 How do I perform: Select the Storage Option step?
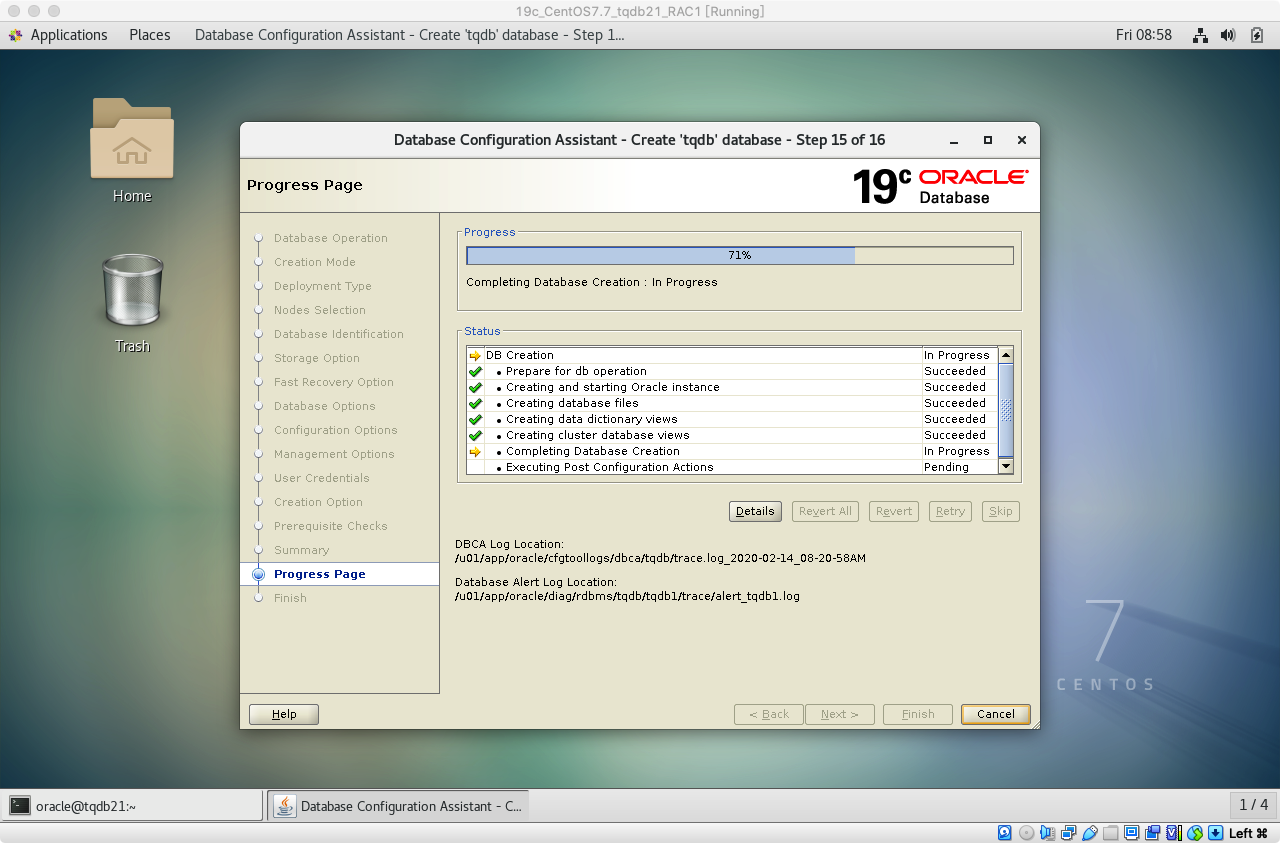point(317,358)
